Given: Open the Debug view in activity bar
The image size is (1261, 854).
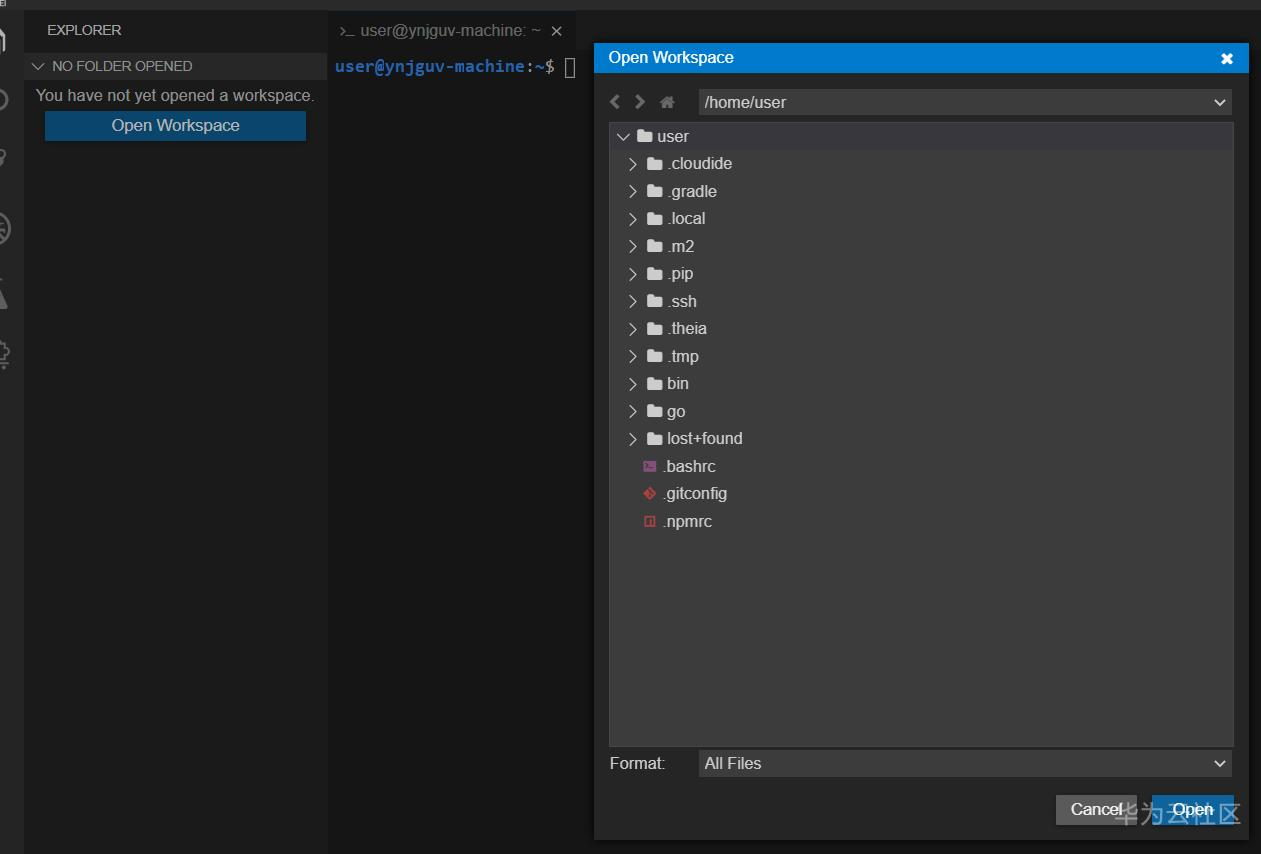Looking at the screenshot, I should (x=4, y=229).
